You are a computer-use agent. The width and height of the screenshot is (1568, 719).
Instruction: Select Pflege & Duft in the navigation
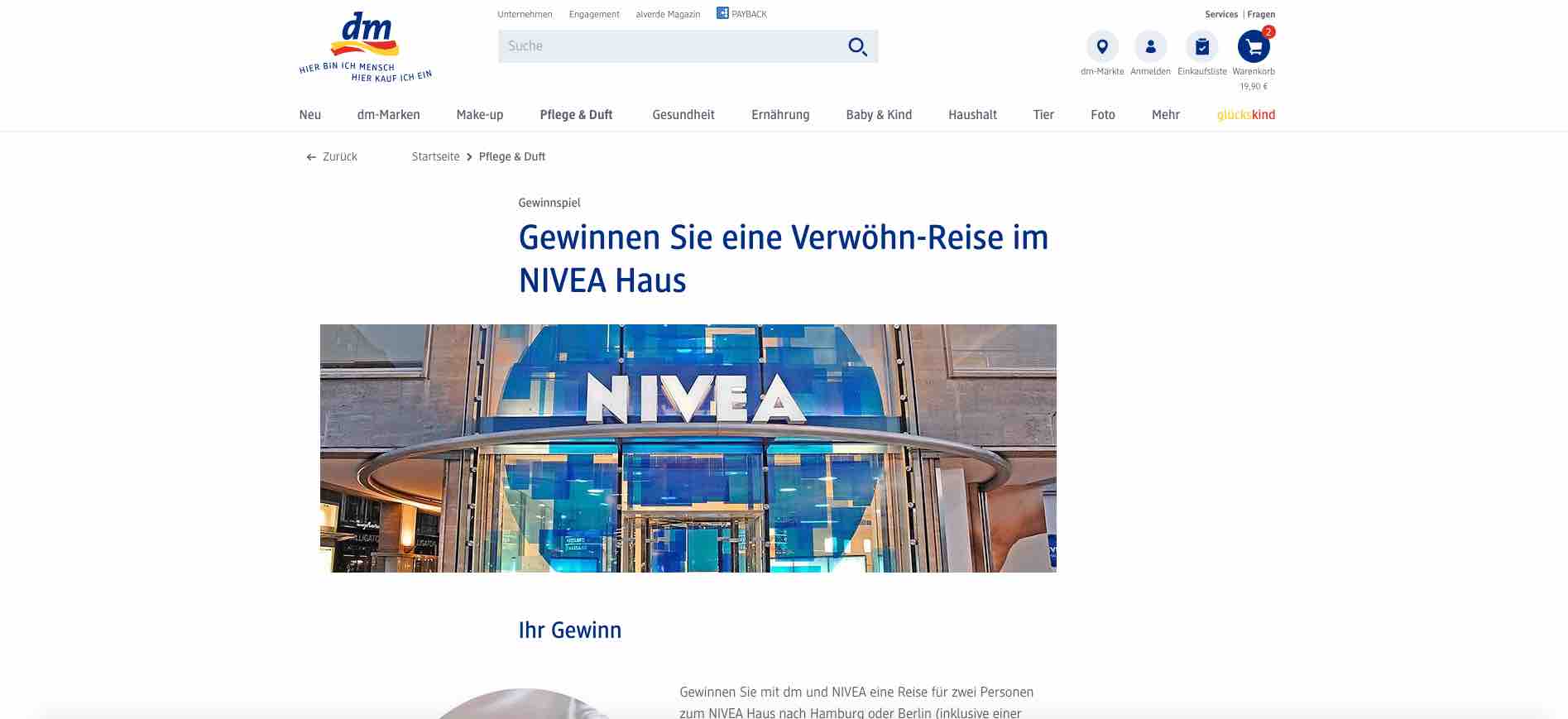pyautogui.click(x=576, y=115)
